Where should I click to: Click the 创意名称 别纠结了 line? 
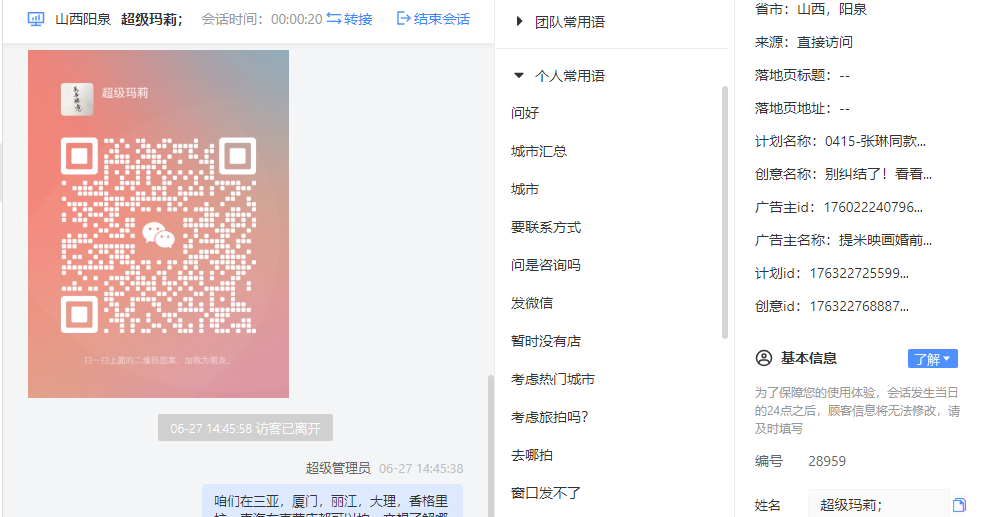click(x=843, y=175)
